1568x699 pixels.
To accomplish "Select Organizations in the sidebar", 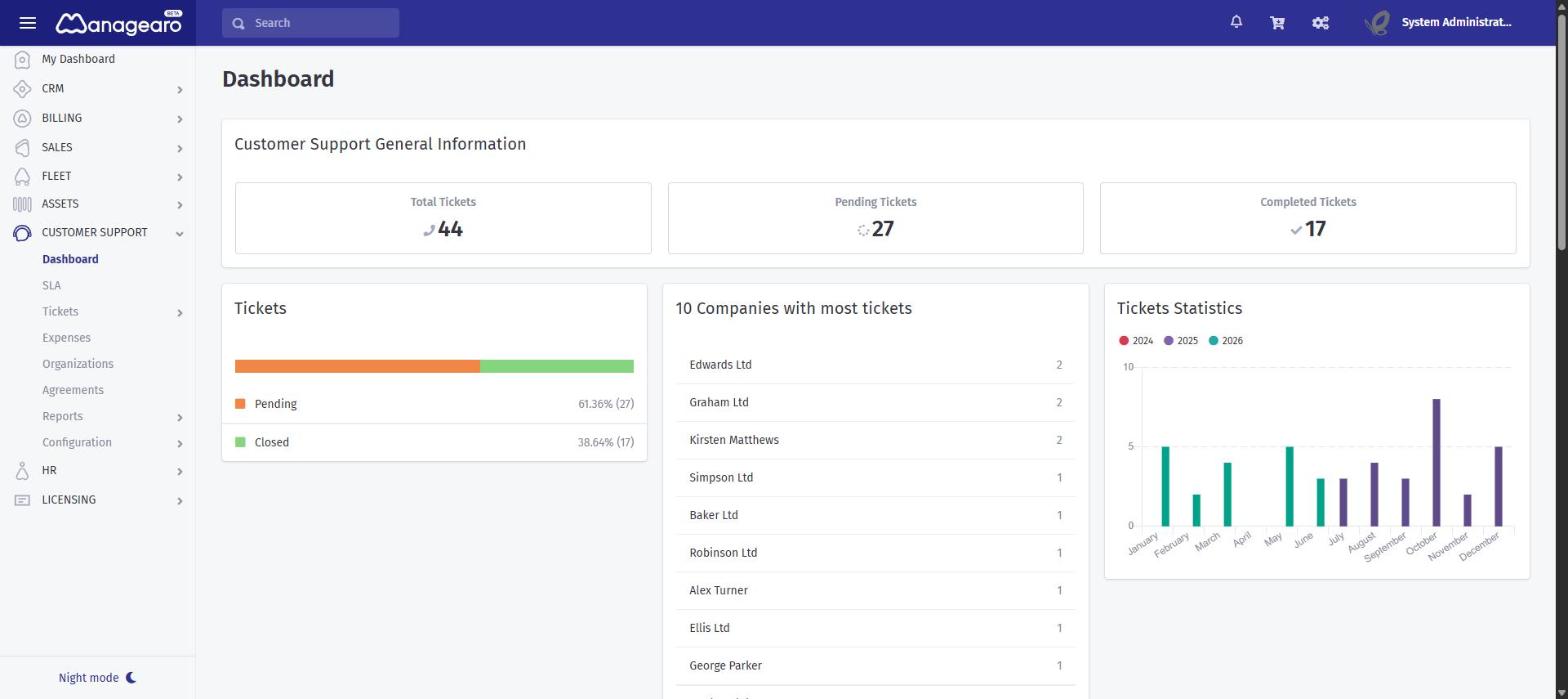I will point(78,364).
